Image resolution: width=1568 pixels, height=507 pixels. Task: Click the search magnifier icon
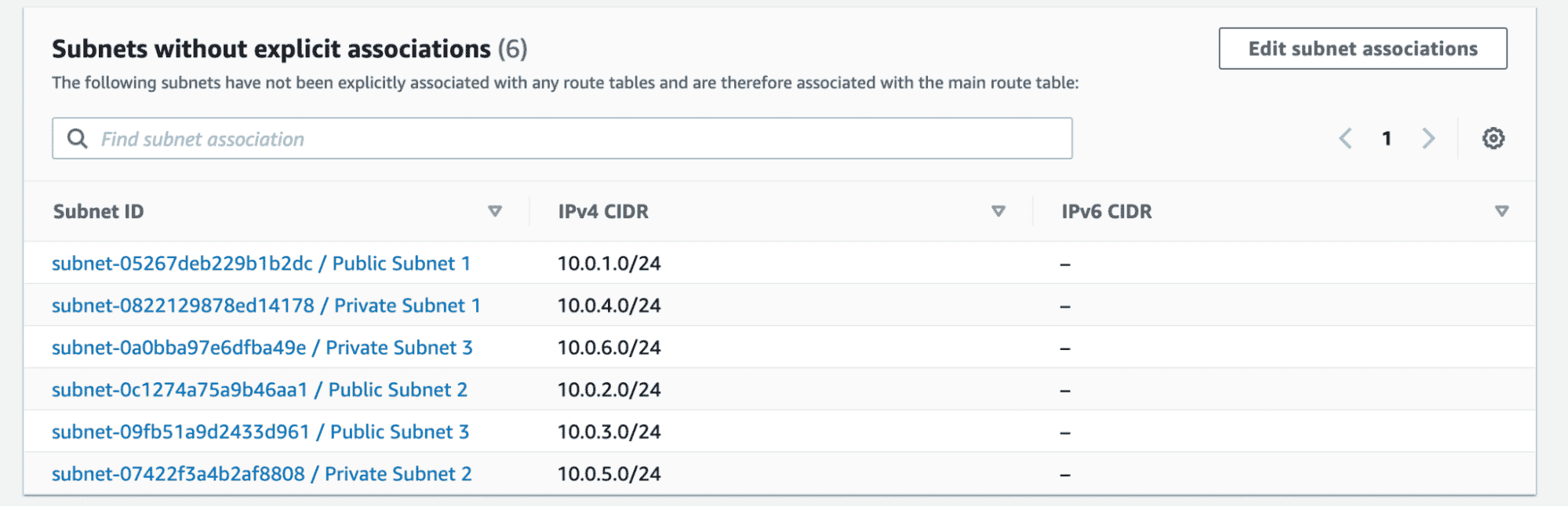pyautogui.click(x=77, y=139)
